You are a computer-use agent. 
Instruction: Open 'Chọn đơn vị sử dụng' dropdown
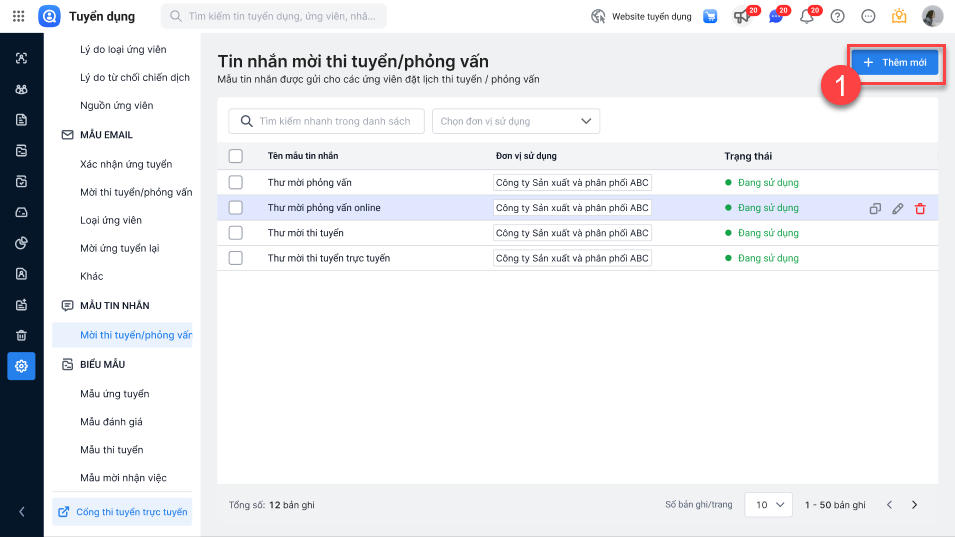click(515, 121)
